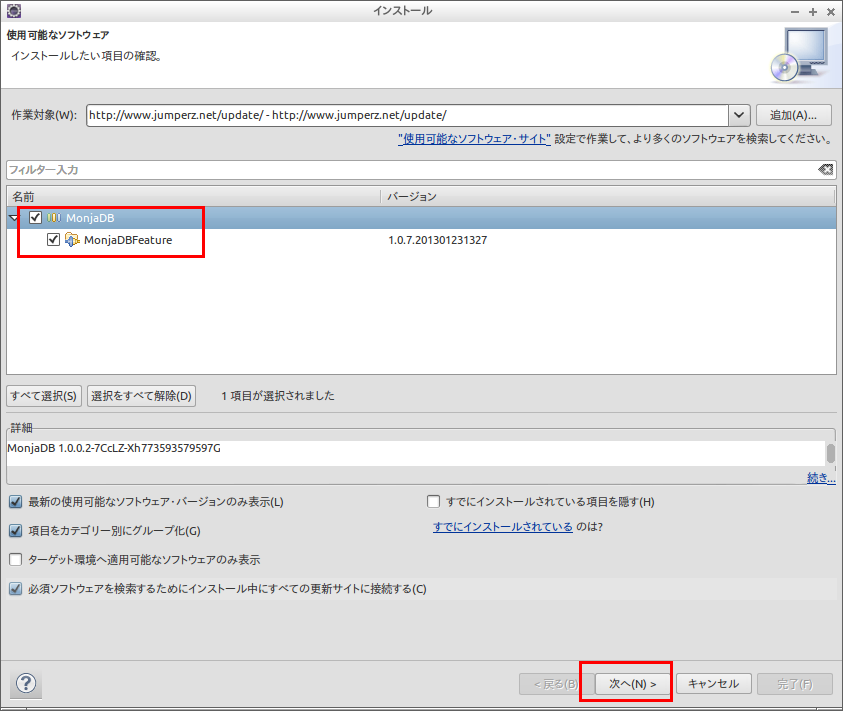
Task: Collapse the MonjaDB tree node
Action: [15, 218]
